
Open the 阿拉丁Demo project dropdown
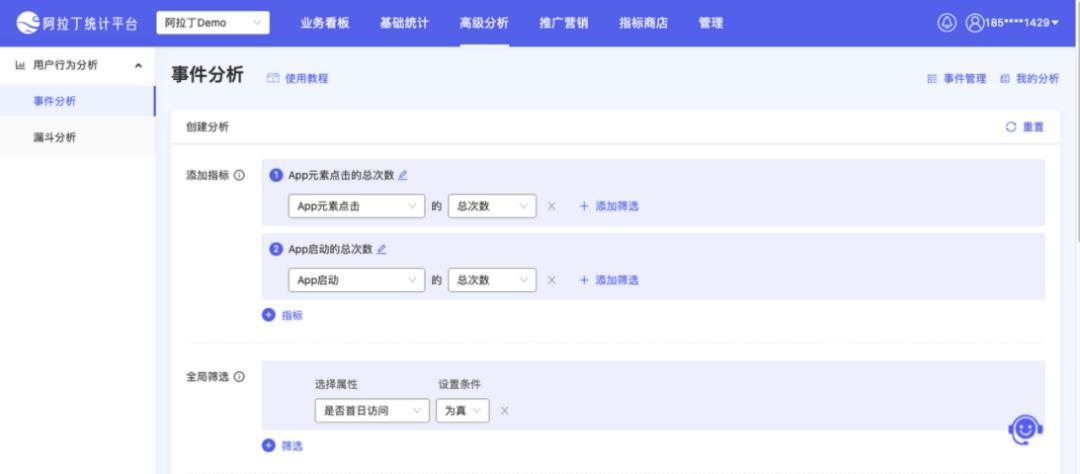click(213, 23)
